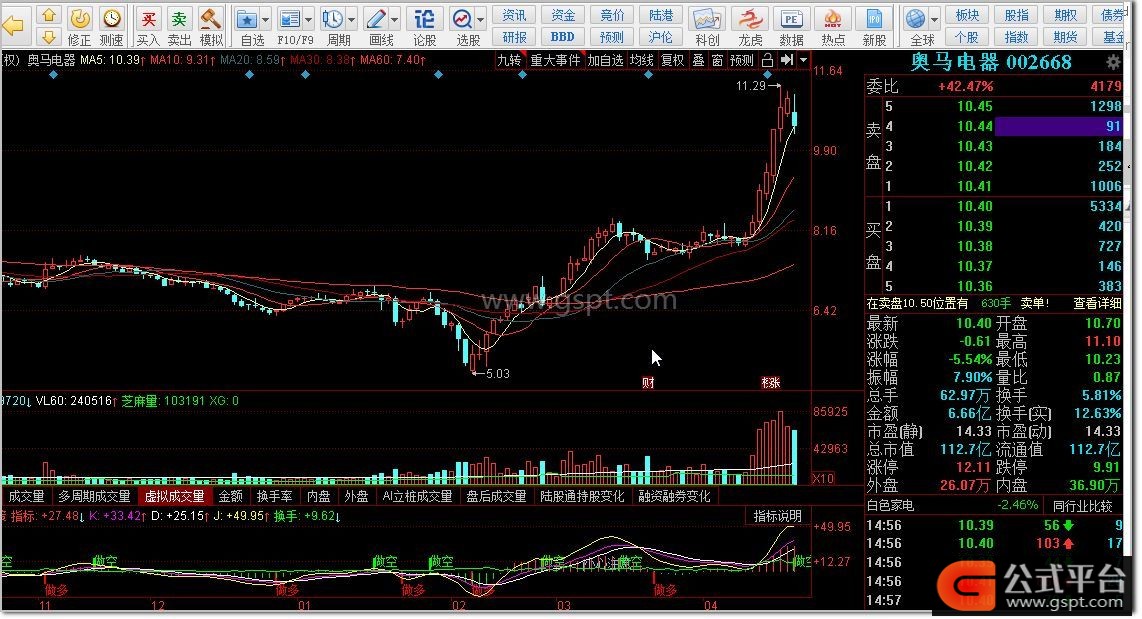Click the 财 marker on the chart
Screen dimensions: 1142x619
coord(647,382)
